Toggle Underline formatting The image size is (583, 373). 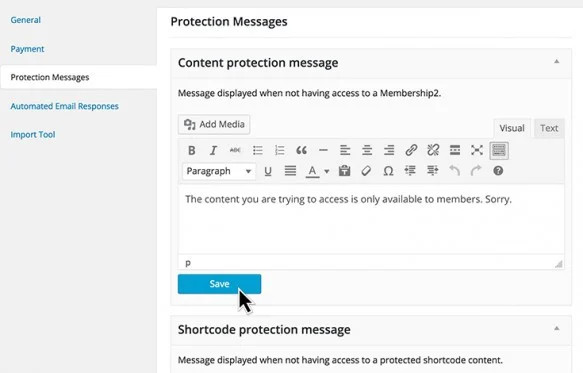tap(268, 171)
